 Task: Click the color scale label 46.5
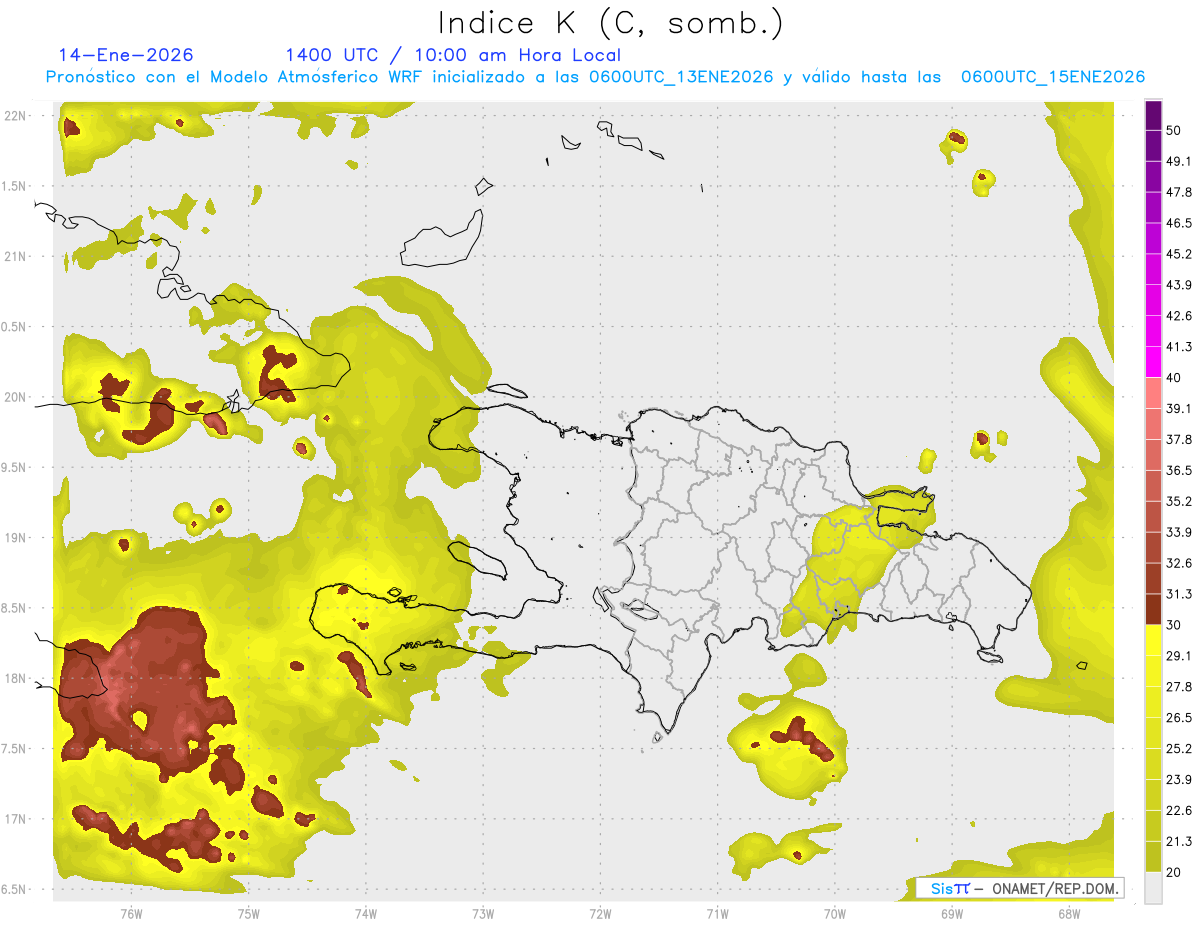1179,223
